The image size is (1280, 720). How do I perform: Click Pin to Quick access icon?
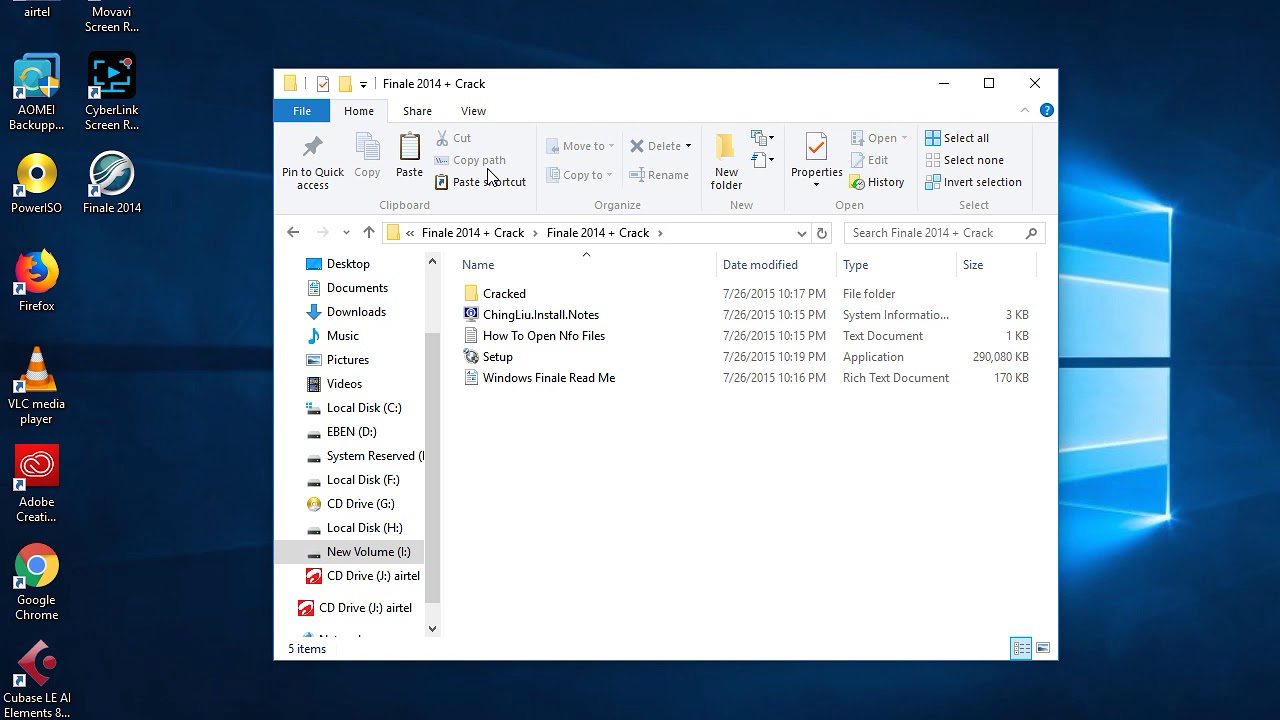(312, 147)
